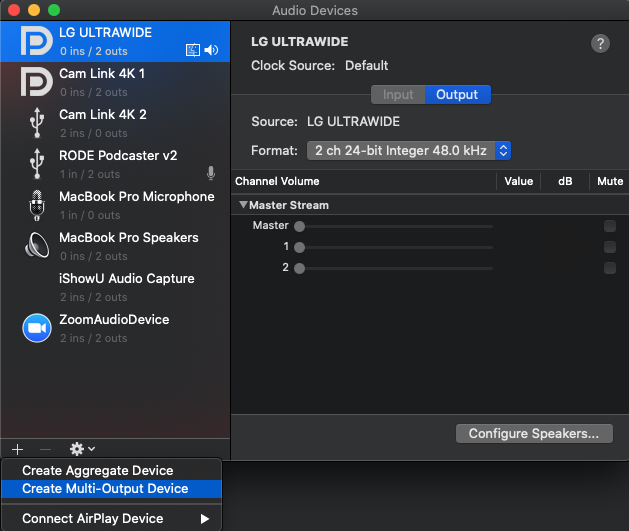Open the Format dropdown
The image size is (629, 531).
tap(409, 150)
